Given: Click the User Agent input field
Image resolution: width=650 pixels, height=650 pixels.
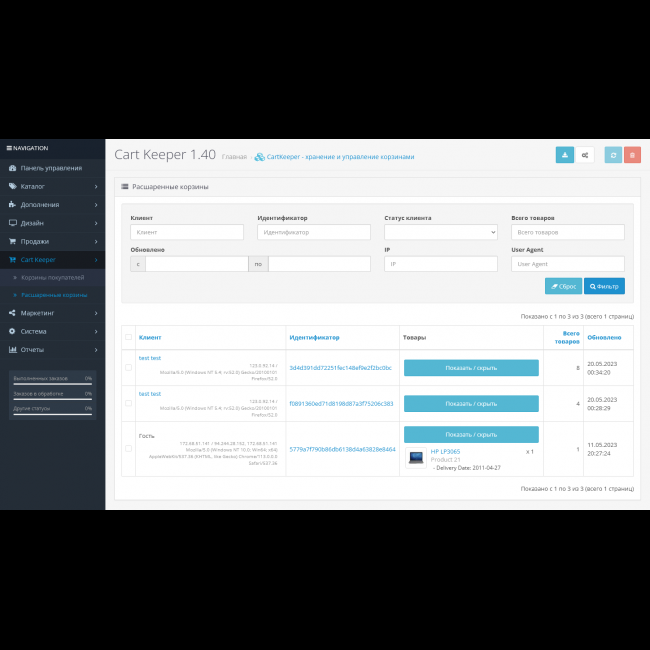Looking at the screenshot, I should click(567, 264).
